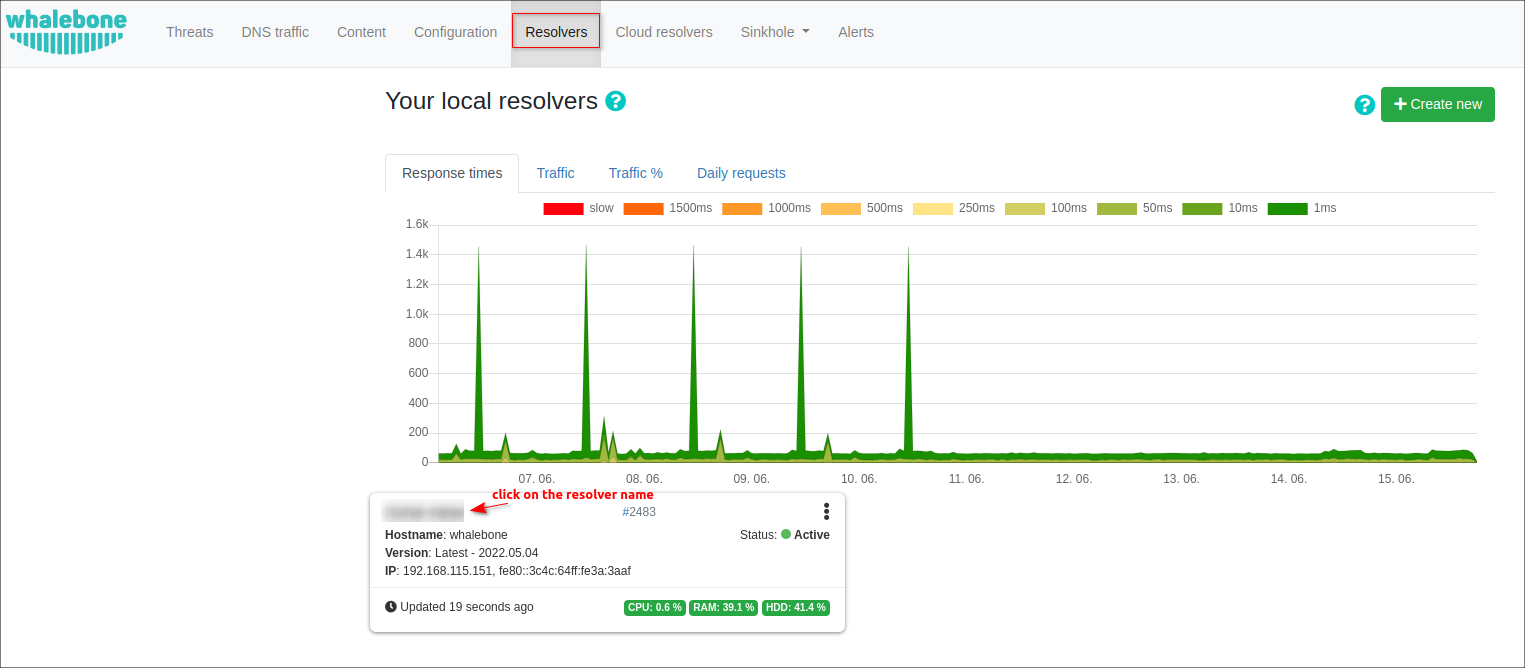
Task: Toggle the 1ms series in legend
Action: click(1301, 208)
